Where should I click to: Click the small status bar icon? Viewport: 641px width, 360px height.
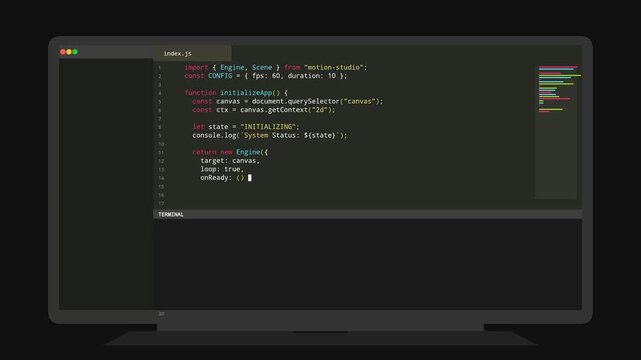tap(161, 314)
